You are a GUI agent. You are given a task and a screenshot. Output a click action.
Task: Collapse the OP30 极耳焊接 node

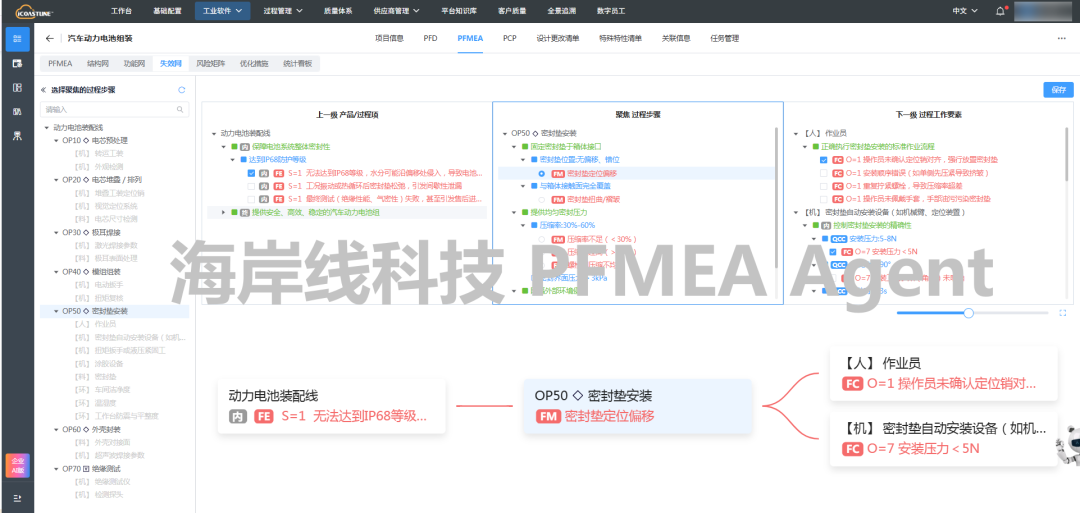(56, 232)
